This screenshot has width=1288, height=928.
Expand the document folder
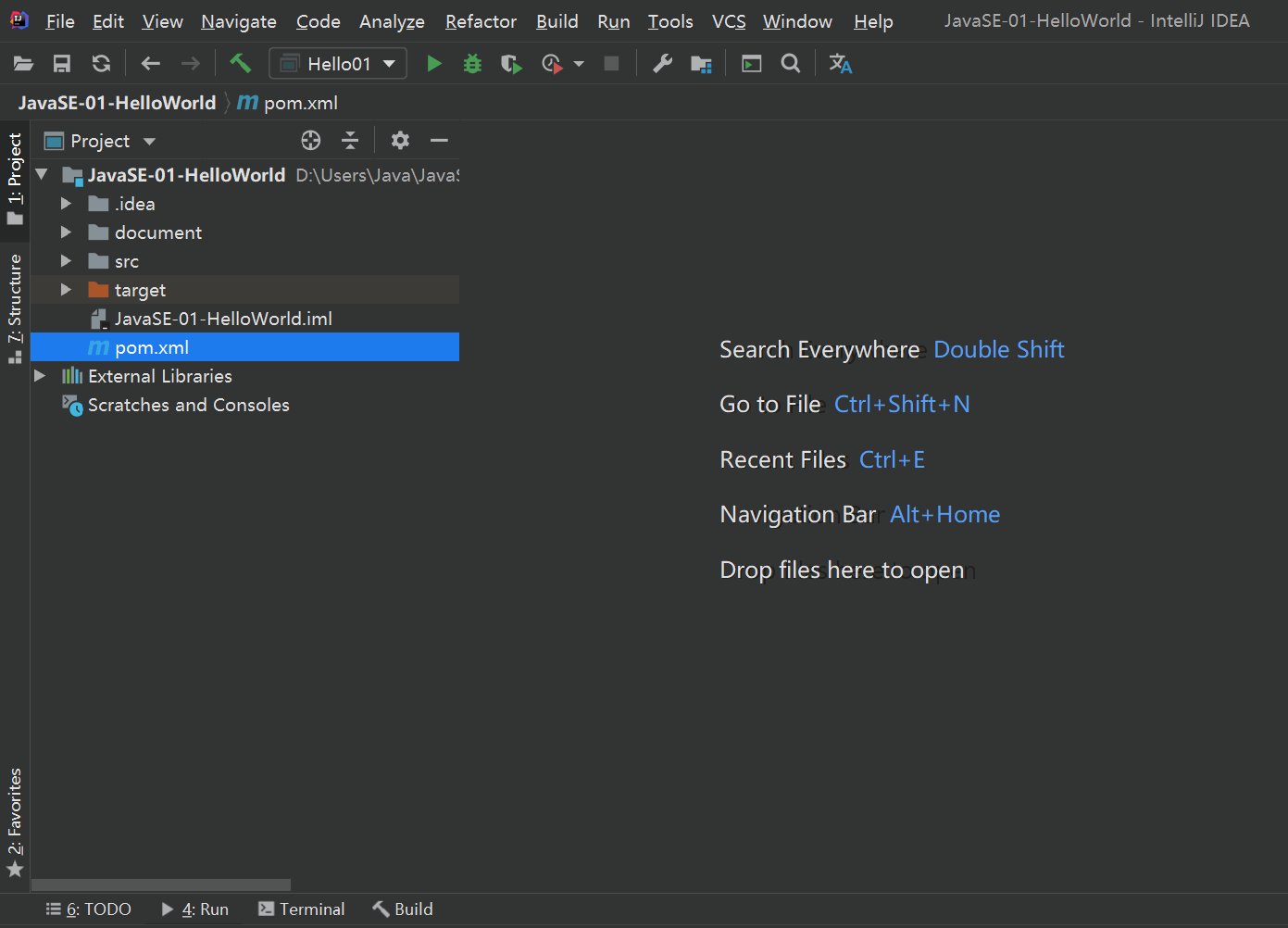point(66,232)
